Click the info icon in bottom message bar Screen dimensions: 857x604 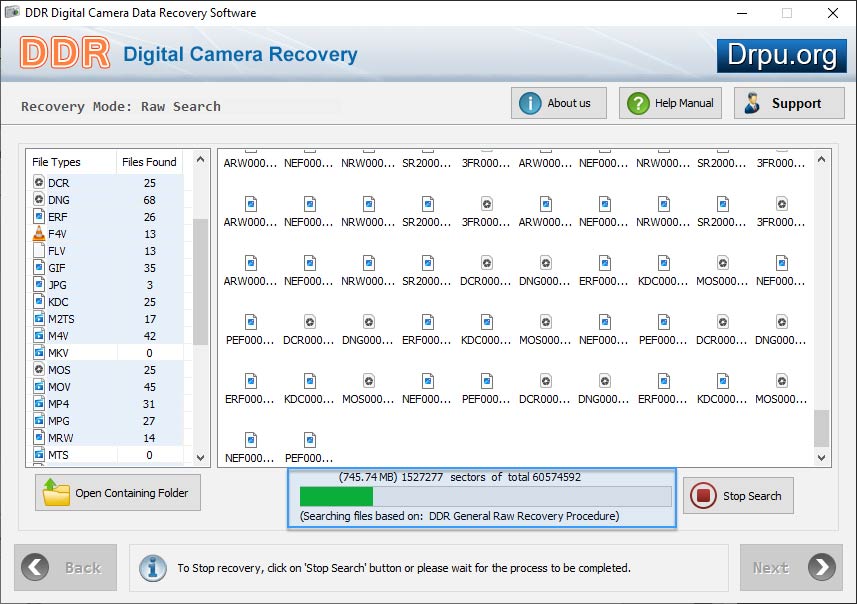(x=153, y=568)
